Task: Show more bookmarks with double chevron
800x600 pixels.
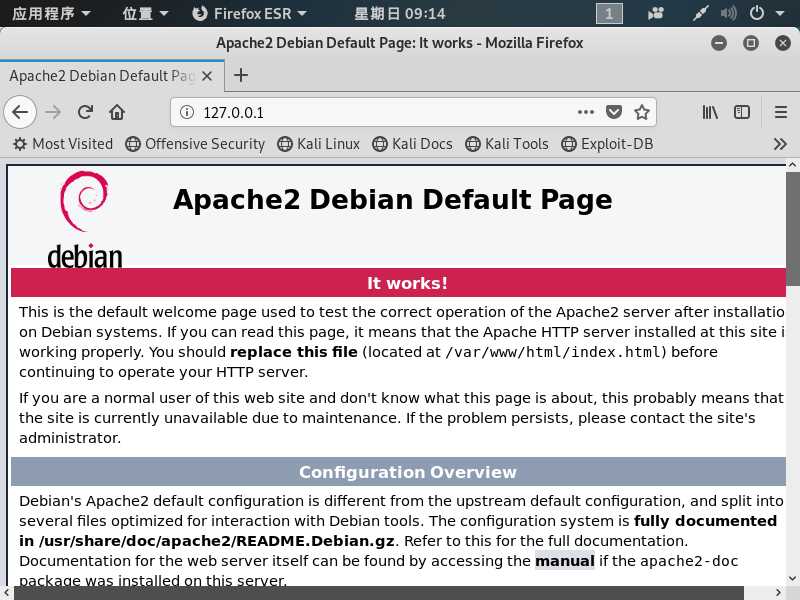Action: [x=780, y=144]
